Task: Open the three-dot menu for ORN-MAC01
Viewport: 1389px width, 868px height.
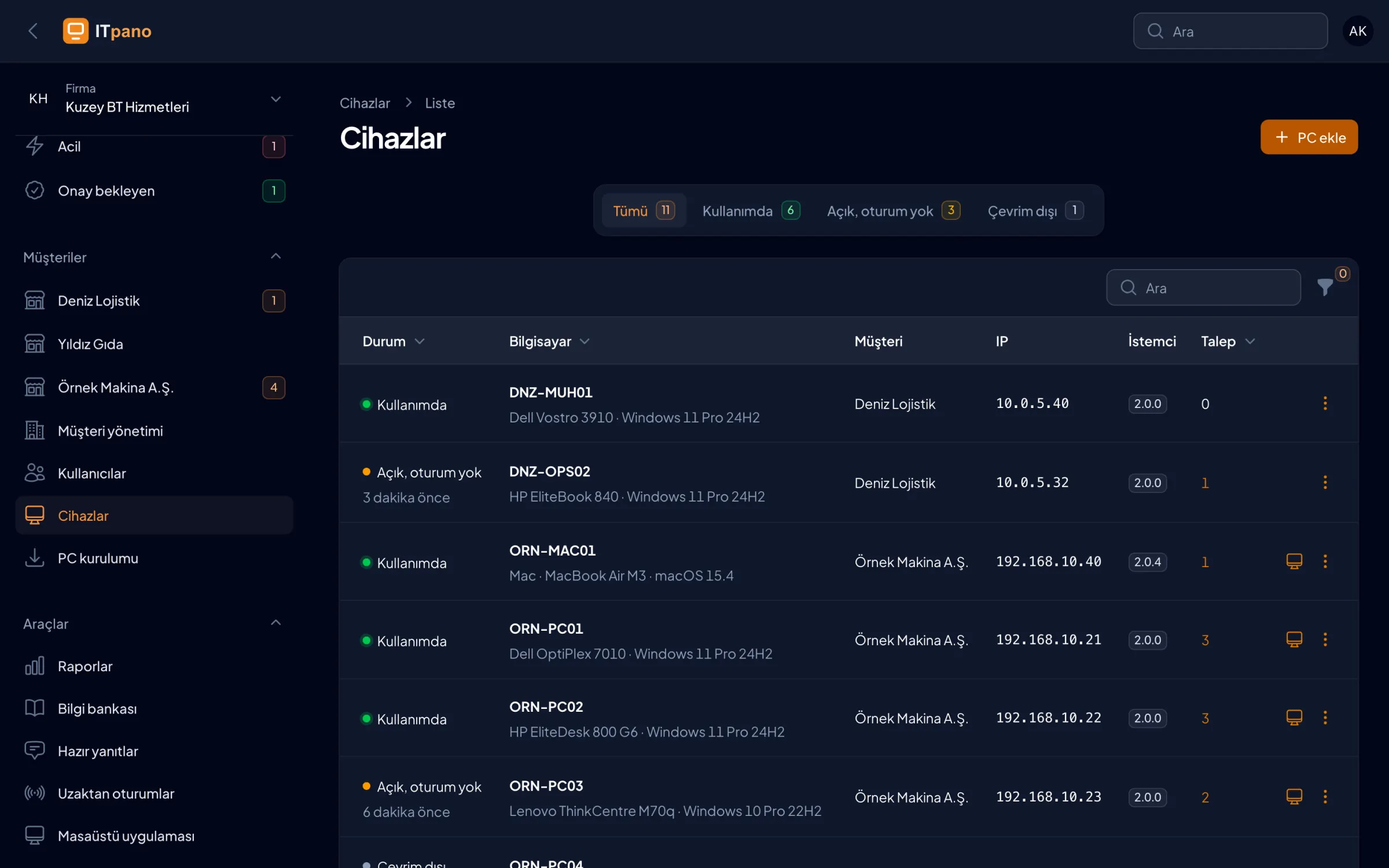Action: tap(1325, 561)
